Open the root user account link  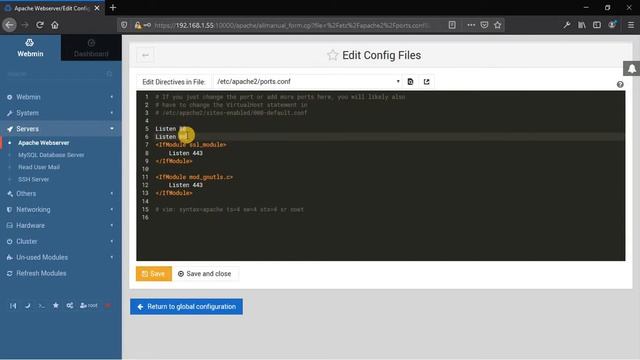pos(89,306)
